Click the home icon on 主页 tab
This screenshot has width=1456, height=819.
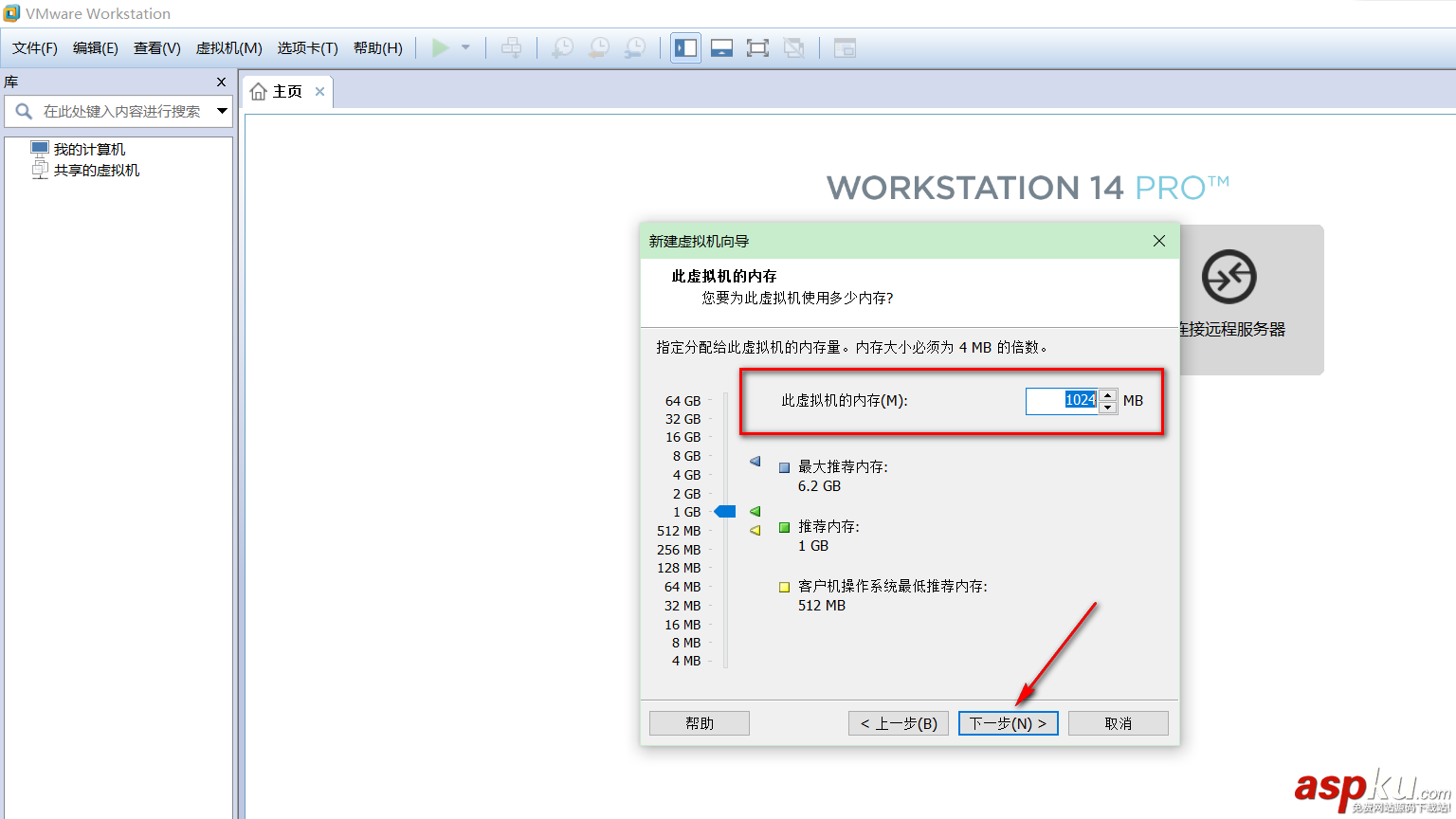[x=258, y=92]
